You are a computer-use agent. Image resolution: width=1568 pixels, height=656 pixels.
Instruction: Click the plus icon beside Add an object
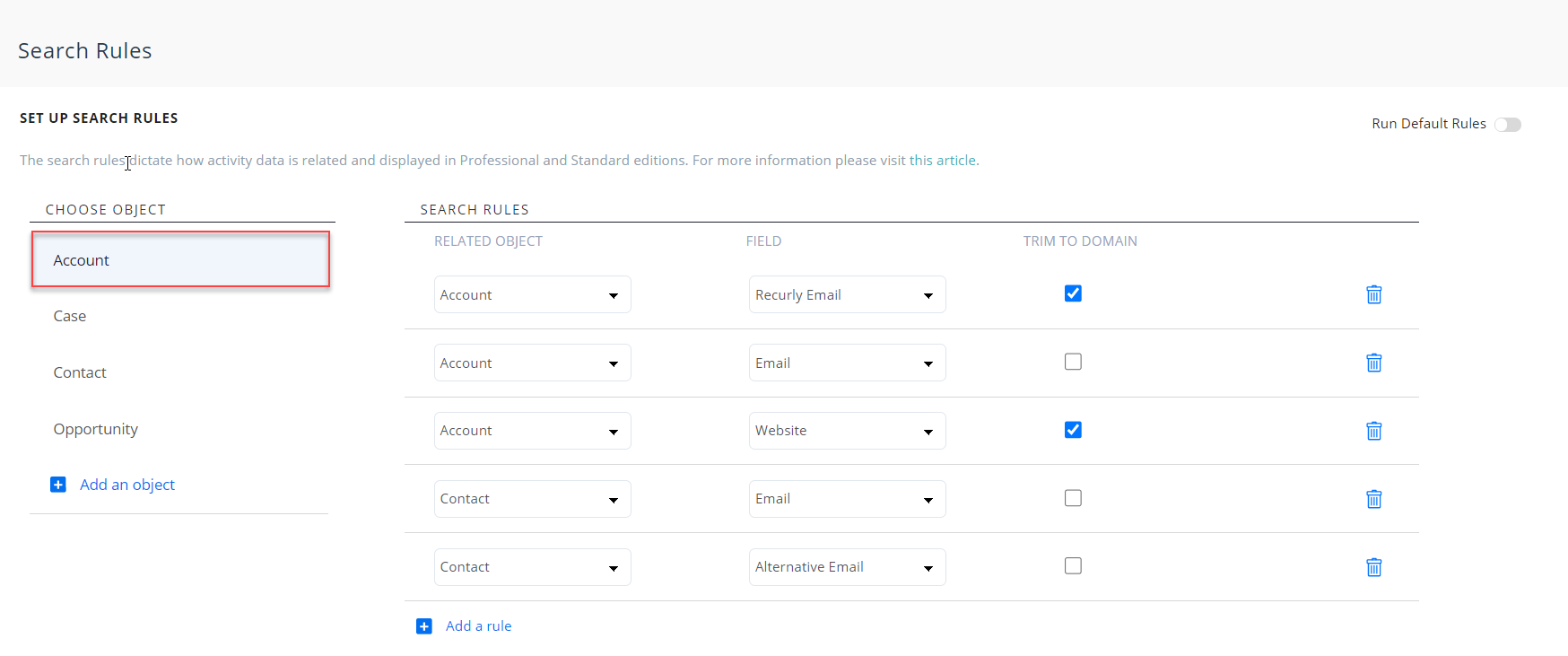click(58, 485)
